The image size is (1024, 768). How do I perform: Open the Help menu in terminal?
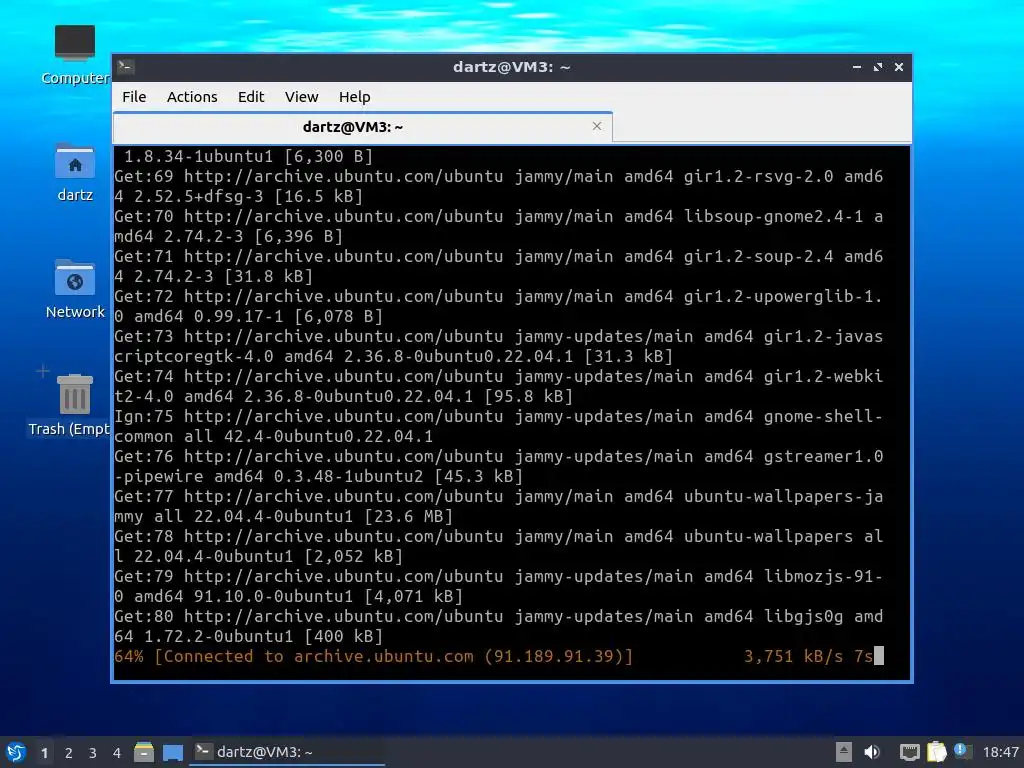[355, 97]
